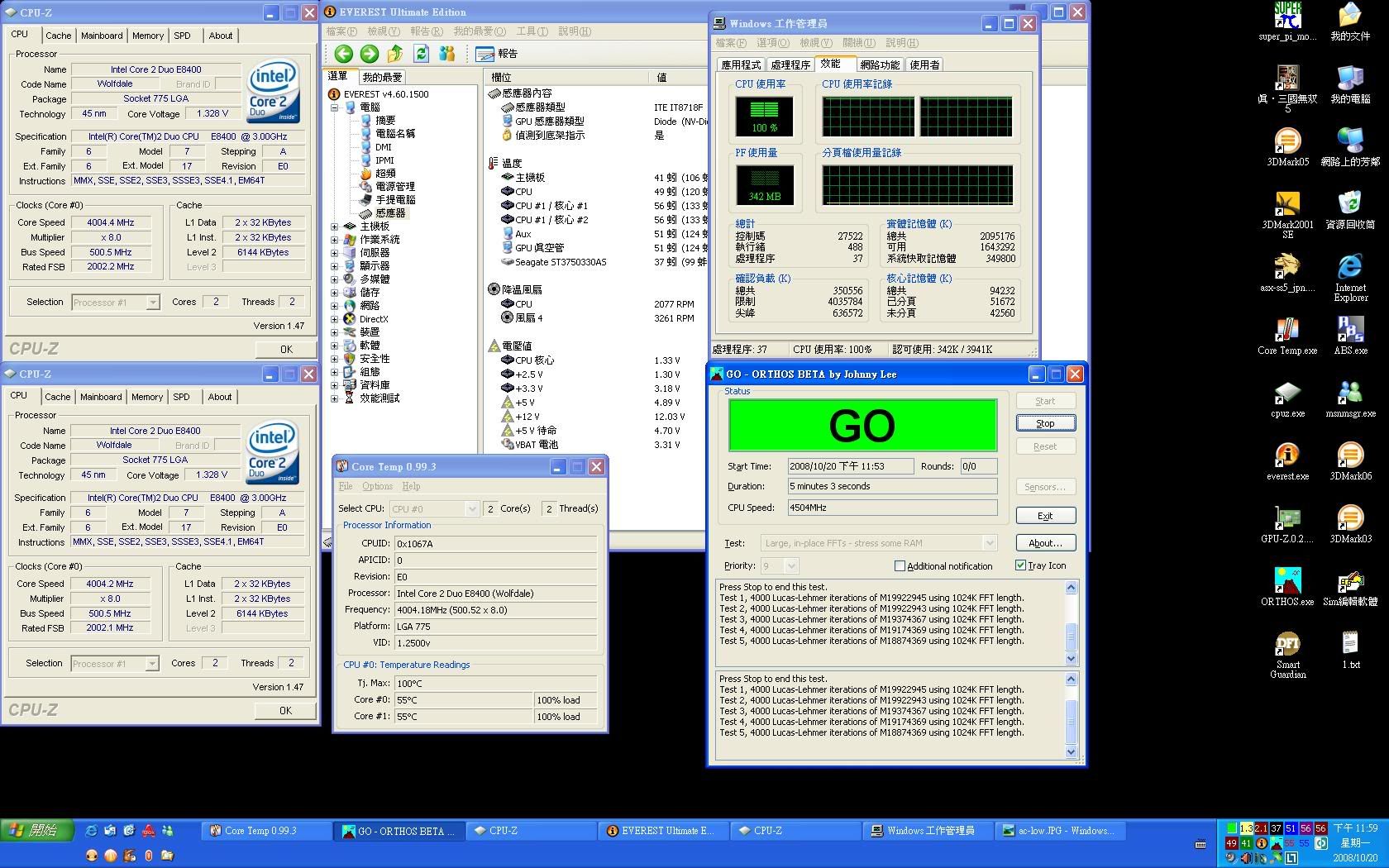Viewport: 1389px width, 868px height.
Task: Open 3DMark05 desktop icon
Action: (1287, 147)
